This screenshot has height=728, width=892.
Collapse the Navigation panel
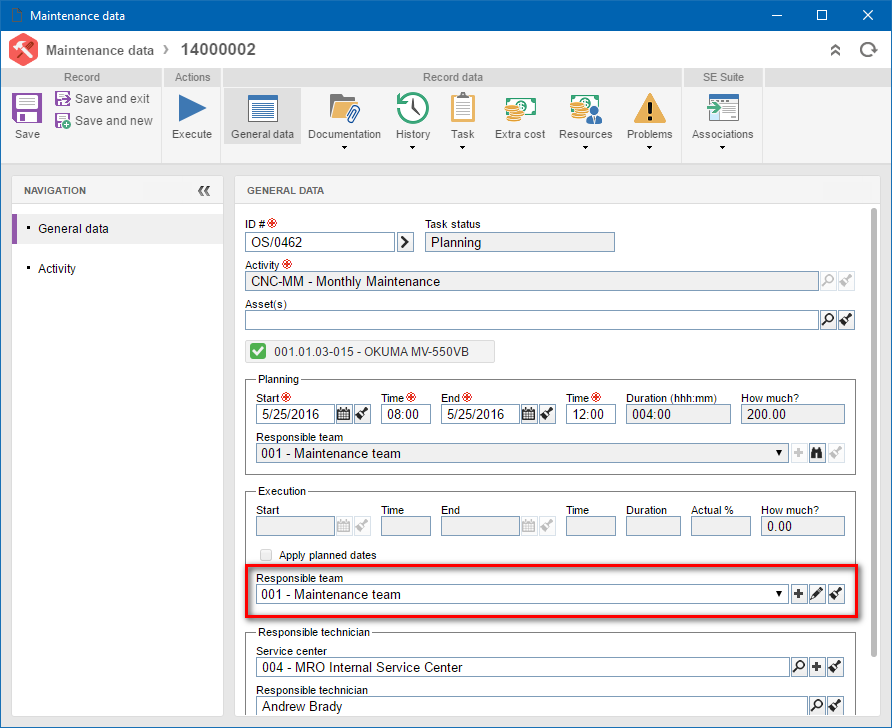point(204,191)
